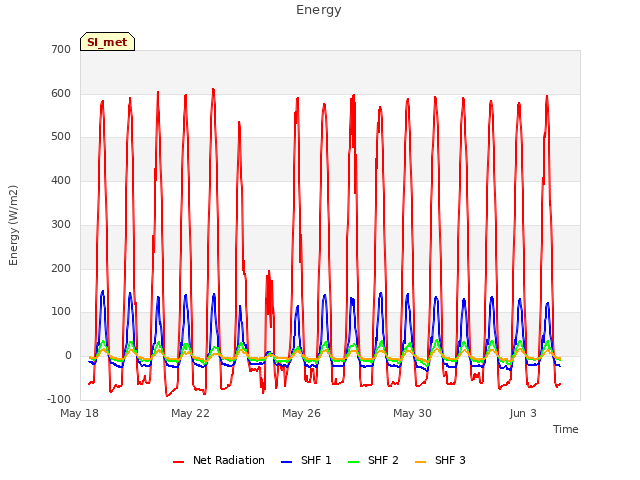Image resolution: width=640 pixels, height=480 pixels.
Task: Click the Time x-axis title
Action: tap(566, 429)
